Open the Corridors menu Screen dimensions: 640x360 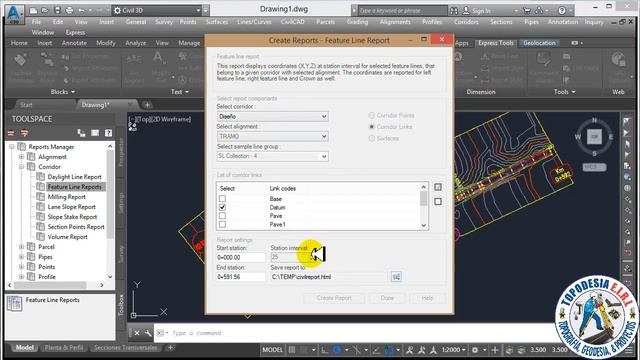pos(466,22)
